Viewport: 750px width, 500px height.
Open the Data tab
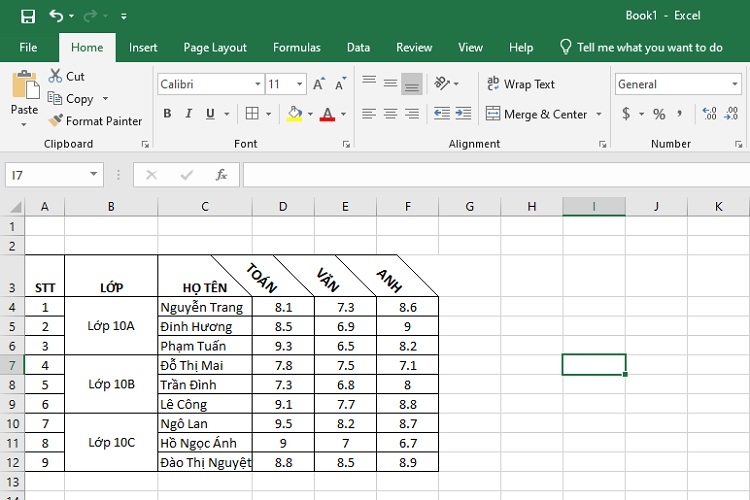point(358,47)
